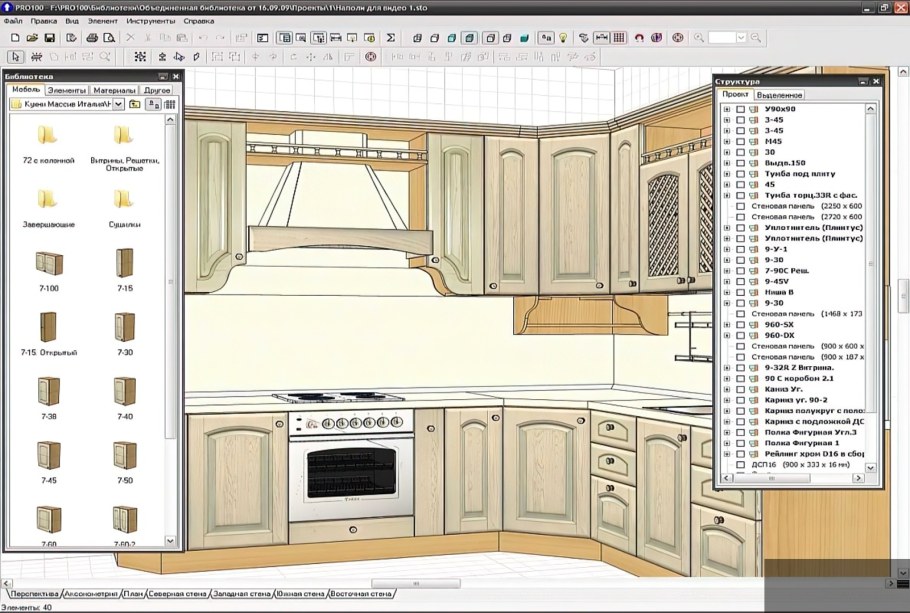Tick the checkbox for Тумба под плиту
This screenshot has height=613, width=910.
740,174
